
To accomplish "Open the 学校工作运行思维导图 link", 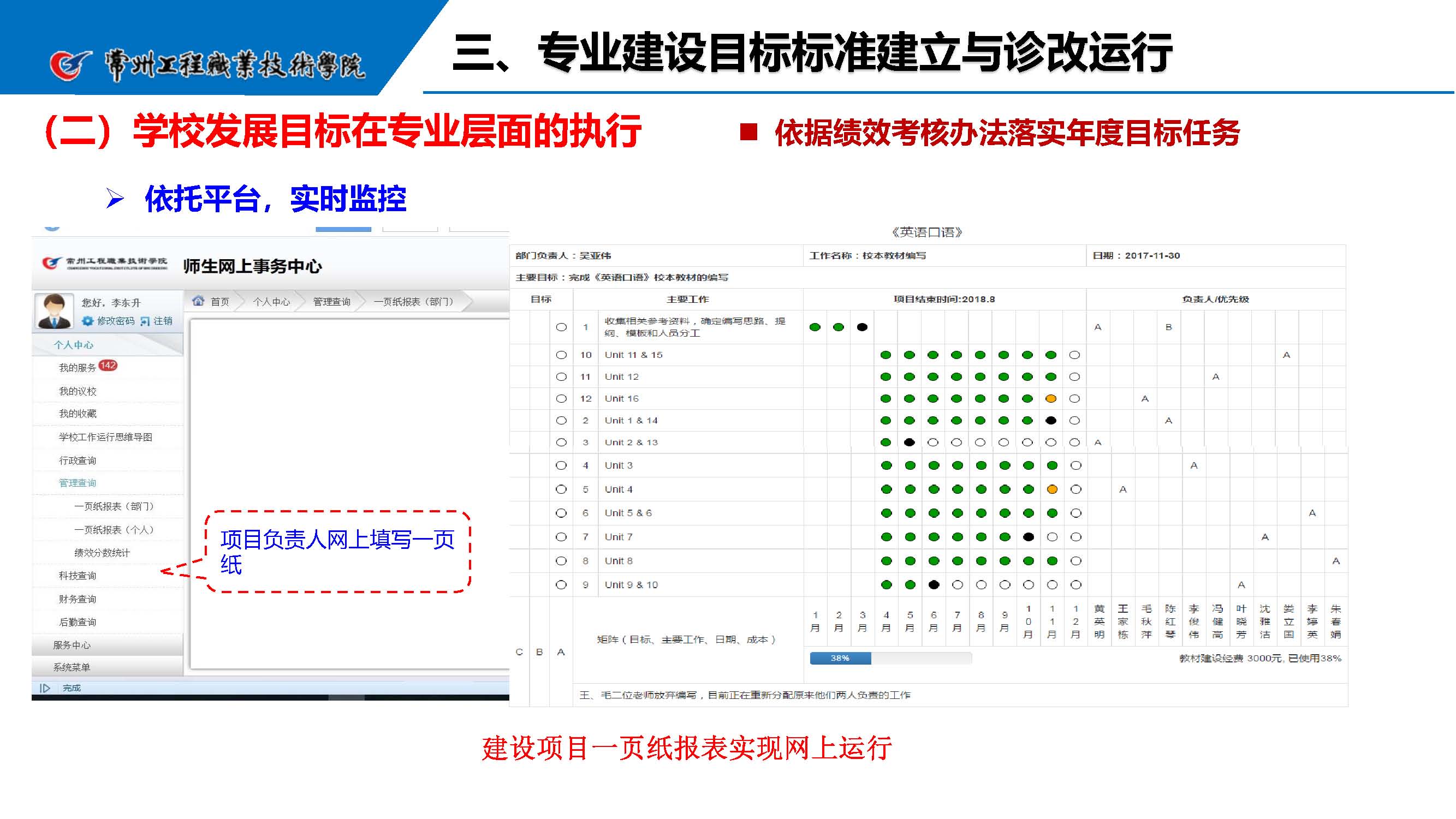I will pyautogui.click(x=106, y=438).
